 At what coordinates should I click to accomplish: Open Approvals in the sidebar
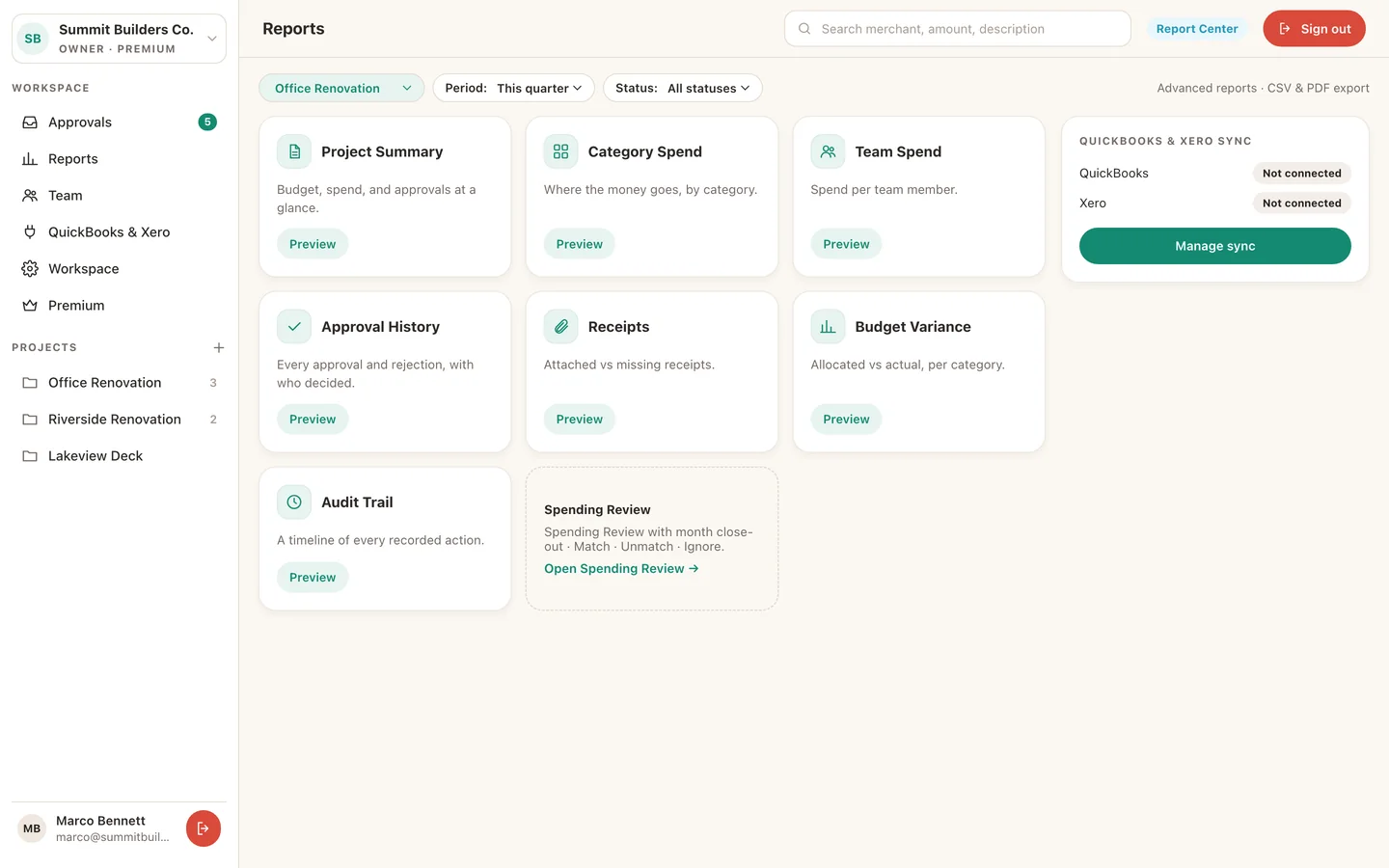119,122
